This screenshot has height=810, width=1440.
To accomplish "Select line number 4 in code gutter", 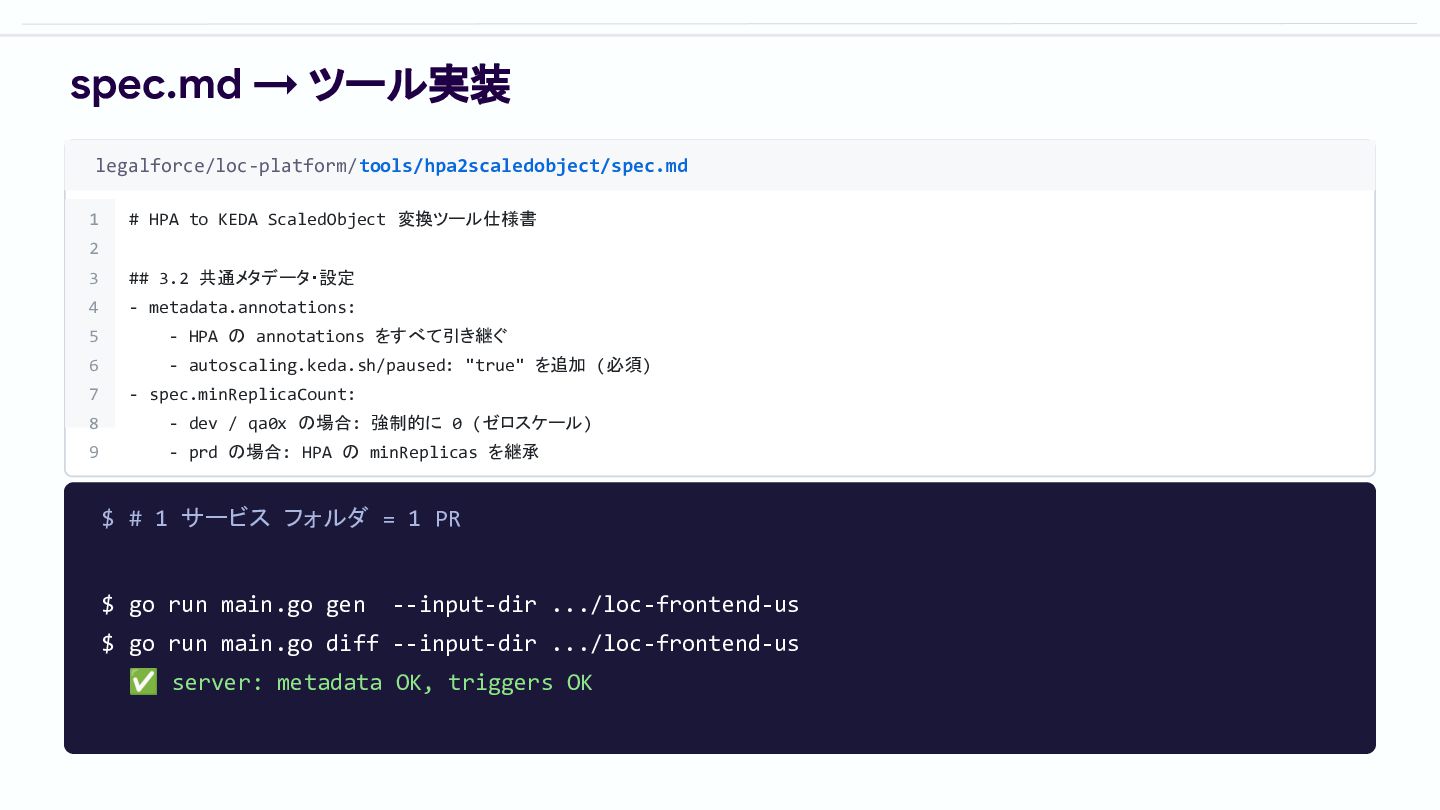I will click(x=94, y=307).
